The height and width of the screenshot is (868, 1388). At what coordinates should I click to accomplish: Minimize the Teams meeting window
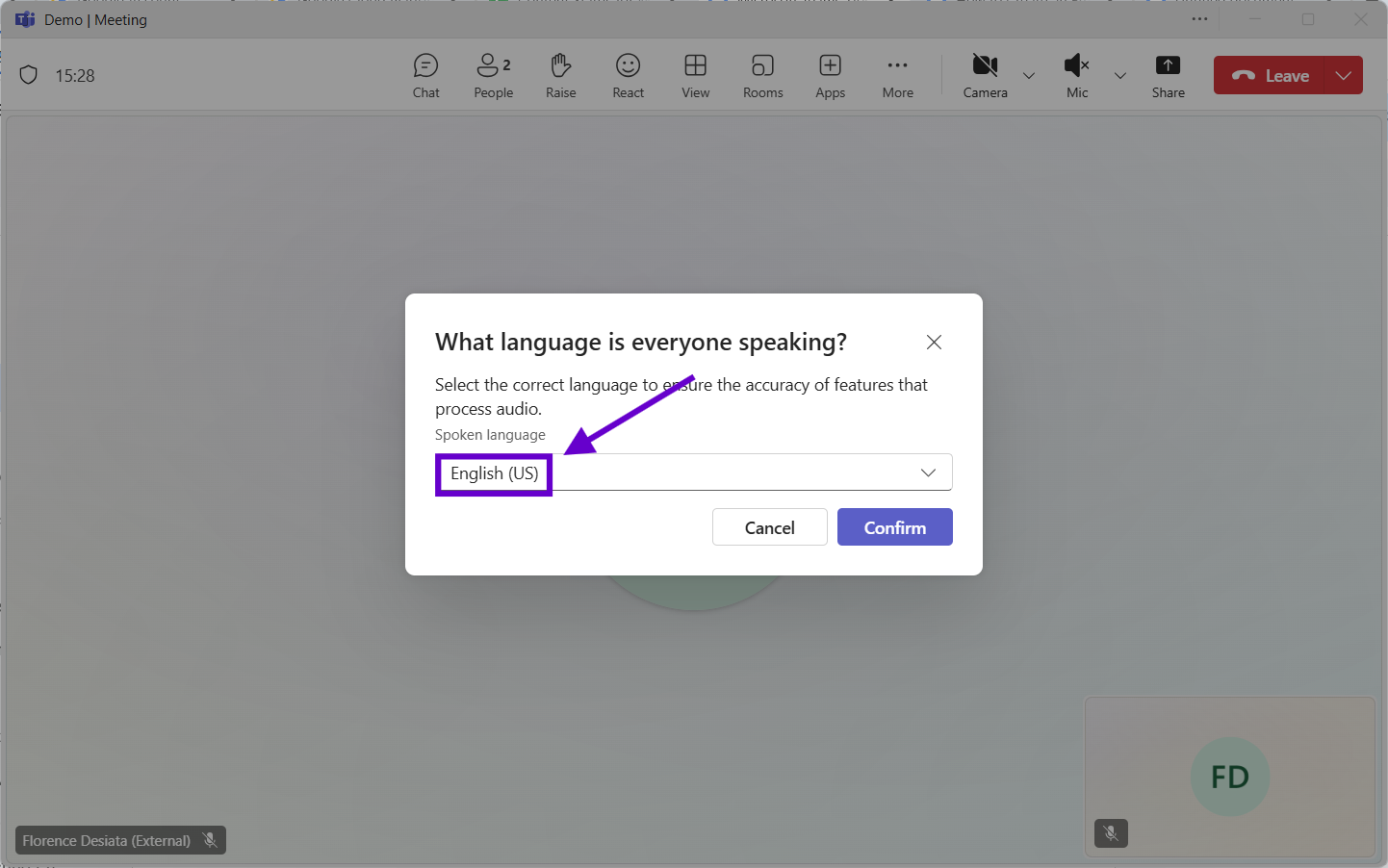coord(1255,19)
